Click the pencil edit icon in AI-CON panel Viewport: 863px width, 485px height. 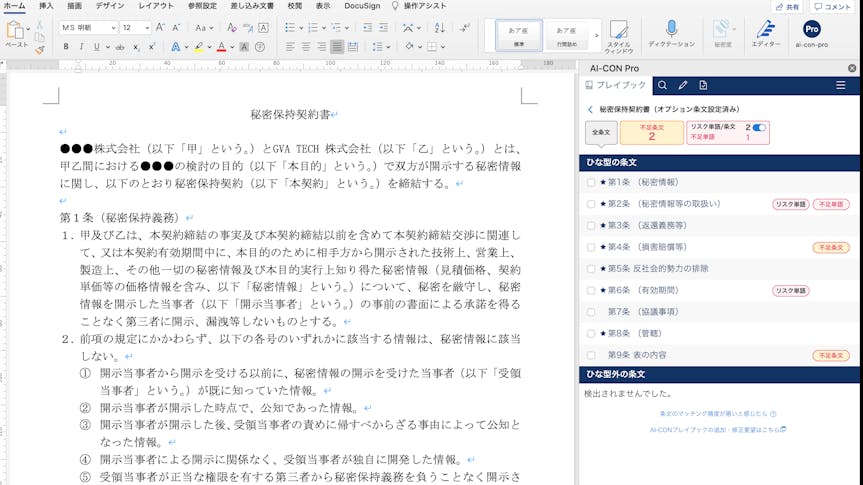(x=682, y=85)
